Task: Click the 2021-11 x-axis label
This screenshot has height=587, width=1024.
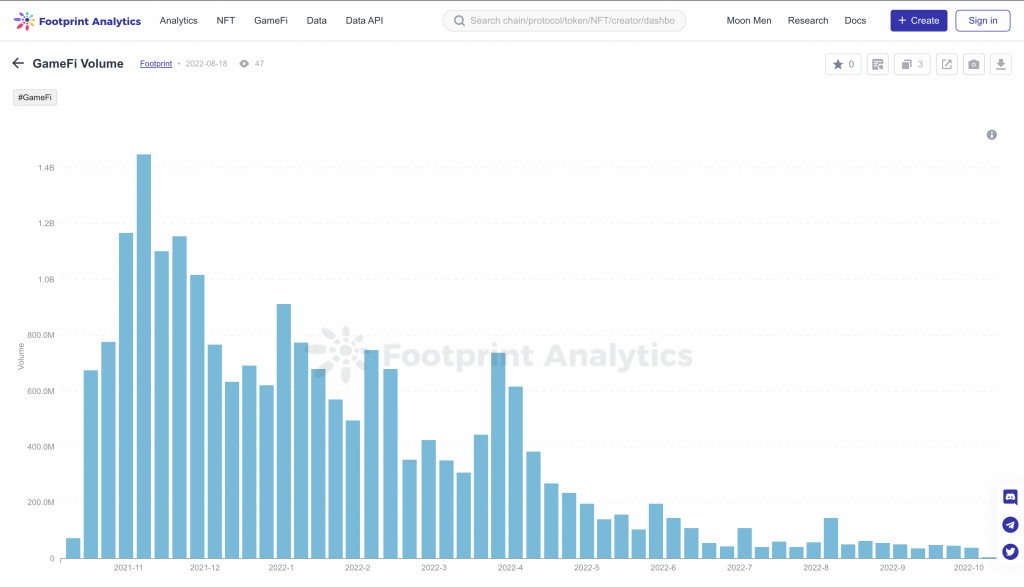Action: pos(128,567)
